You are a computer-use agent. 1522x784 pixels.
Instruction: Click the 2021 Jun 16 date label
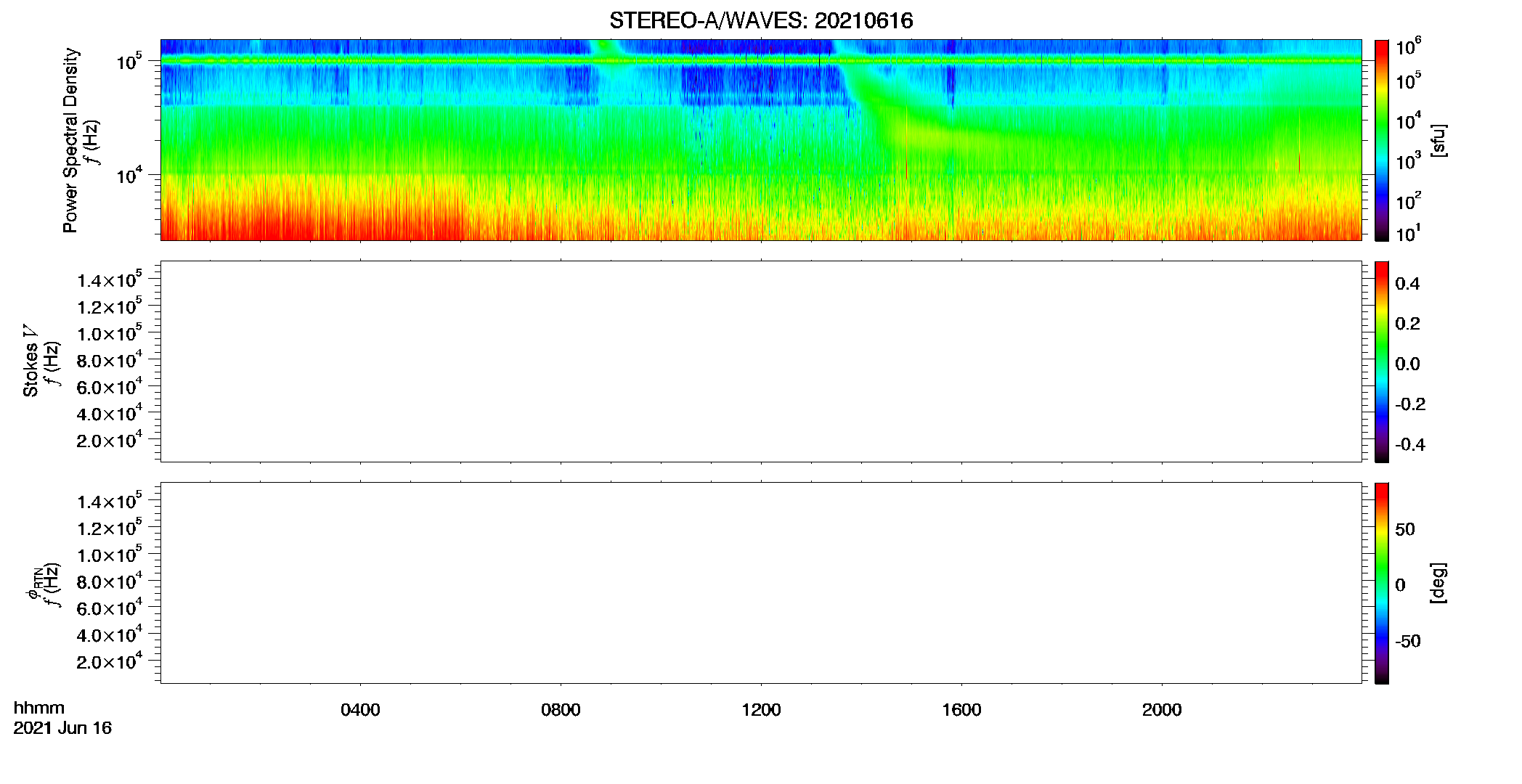pos(62,728)
